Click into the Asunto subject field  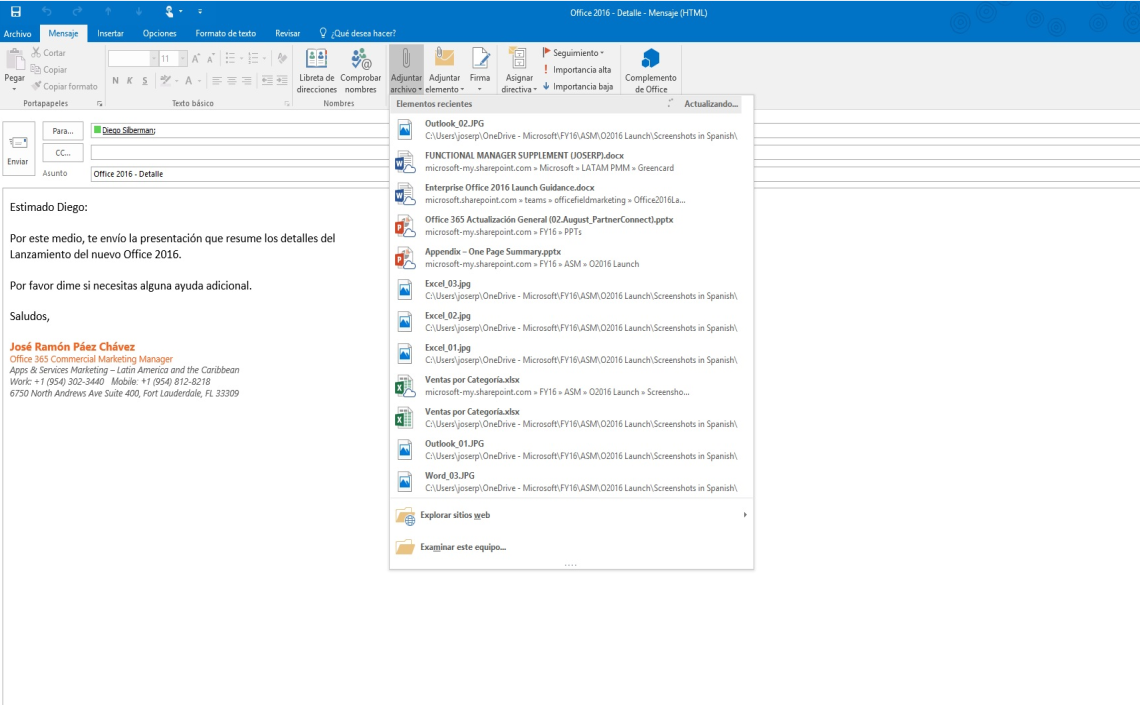(x=240, y=174)
